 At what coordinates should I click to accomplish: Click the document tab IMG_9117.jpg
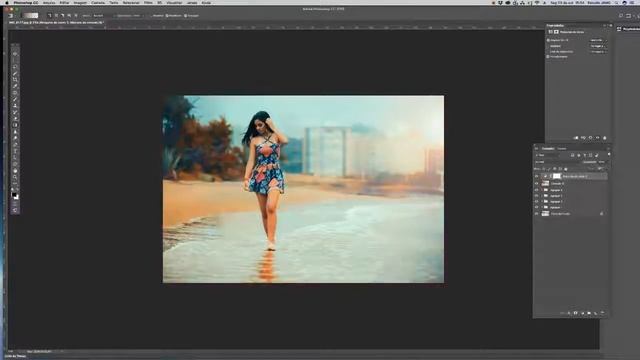tap(56, 22)
